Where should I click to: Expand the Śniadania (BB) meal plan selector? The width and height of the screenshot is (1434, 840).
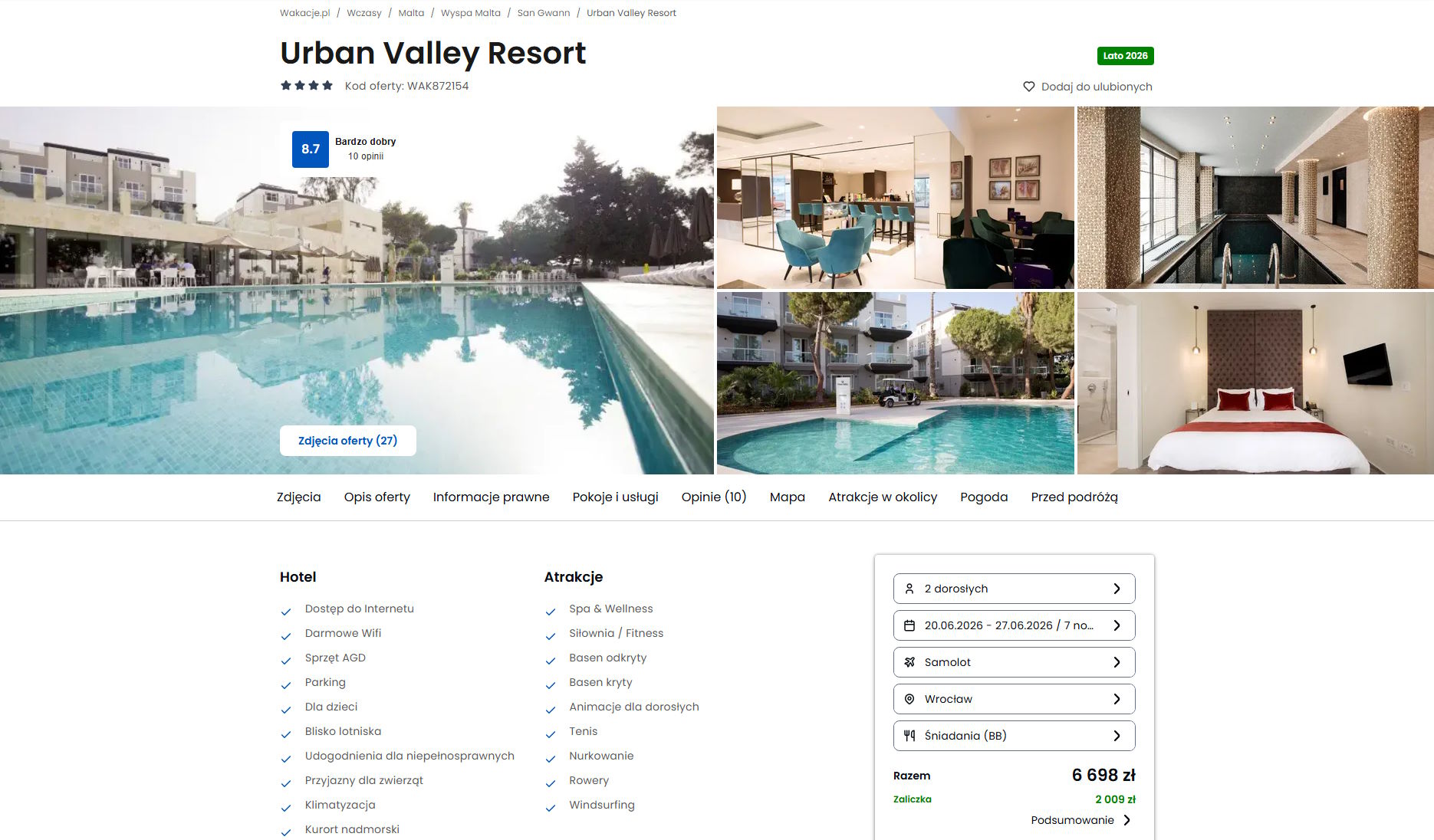[1014, 736]
